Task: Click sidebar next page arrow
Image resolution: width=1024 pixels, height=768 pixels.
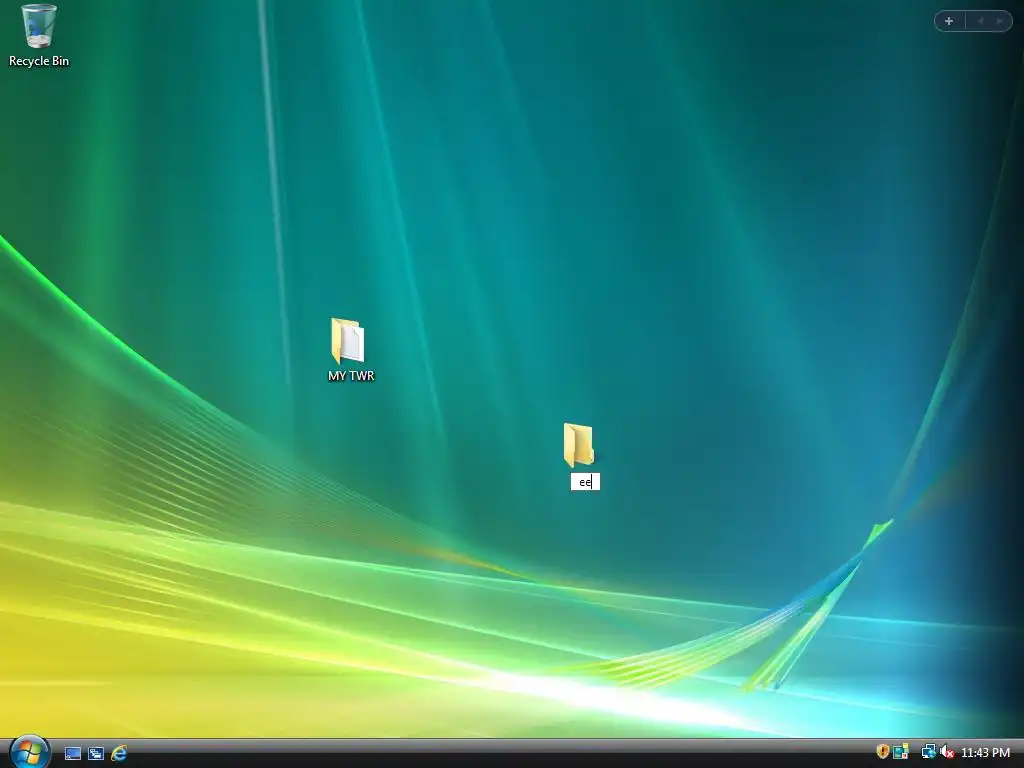Action: coord(999,21)
